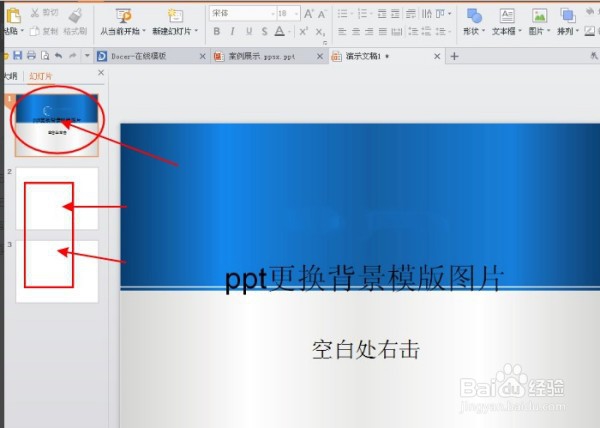Image resolution: width=600 pixels, height=428 pixels.
Task: Open the Shapes (形状) dropdown arrow
Action: point(483,31)
